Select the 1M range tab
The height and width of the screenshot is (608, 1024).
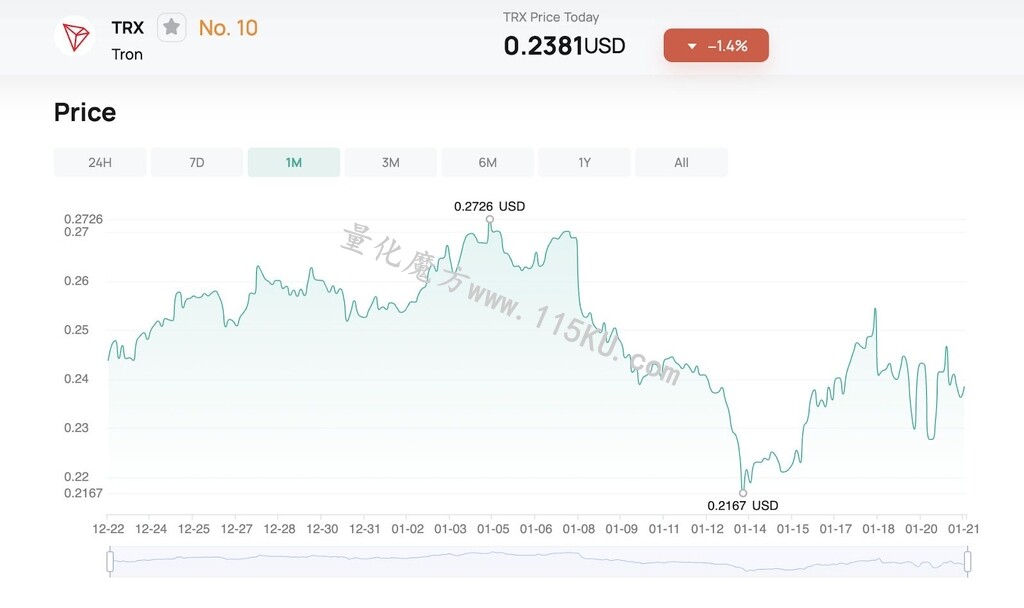point(294,163)
